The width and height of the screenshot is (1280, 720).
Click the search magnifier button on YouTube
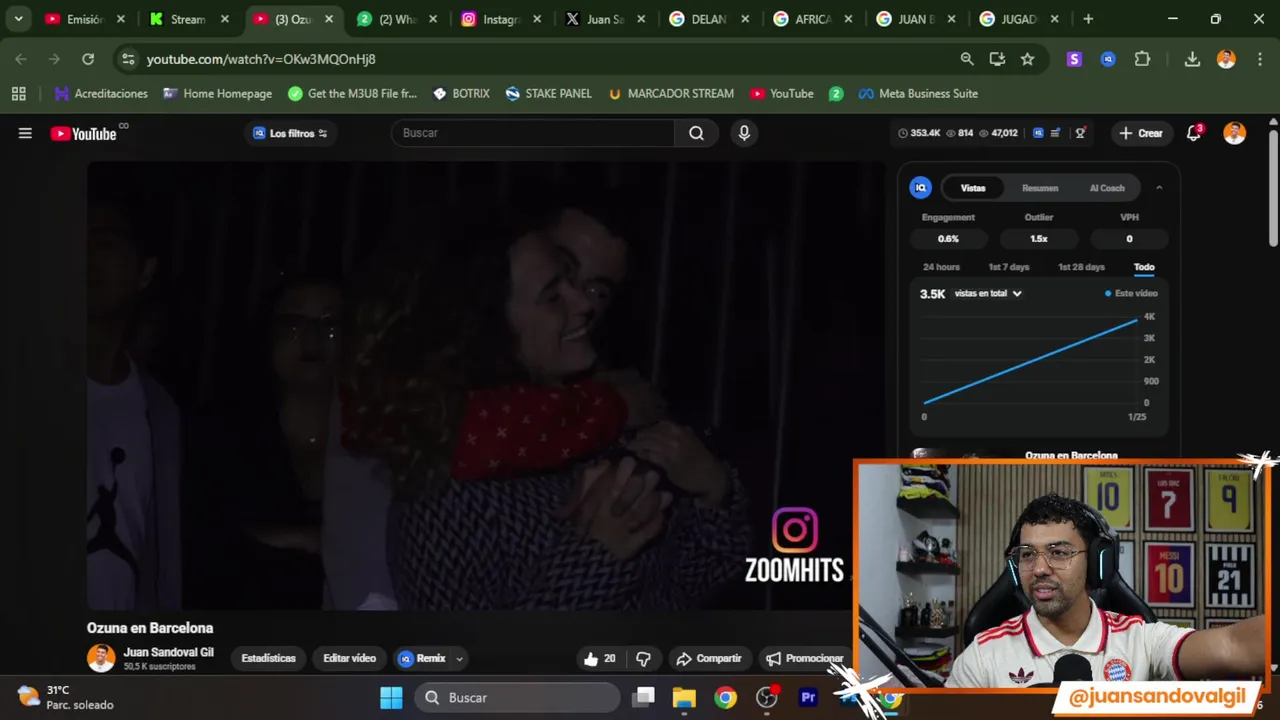coord(696,133)
